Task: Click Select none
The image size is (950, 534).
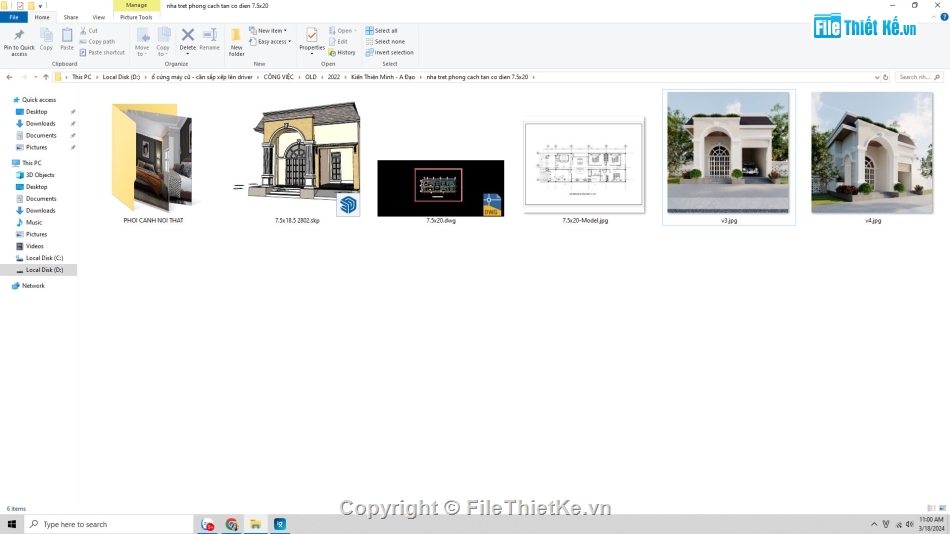Action: pos(385,41)
